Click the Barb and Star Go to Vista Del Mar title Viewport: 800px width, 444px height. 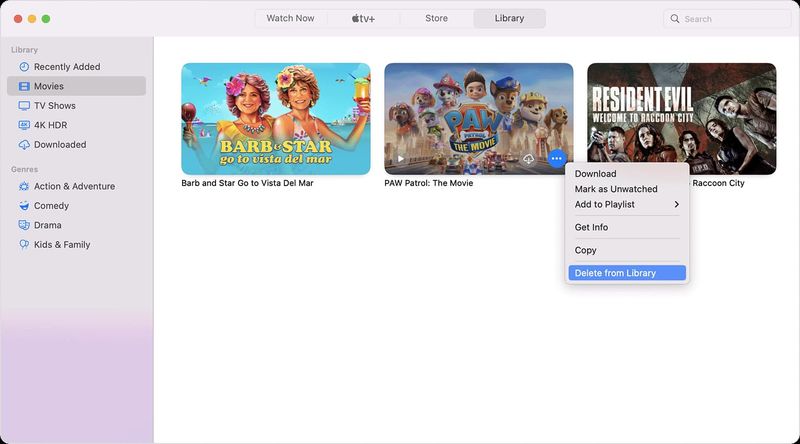247,183
